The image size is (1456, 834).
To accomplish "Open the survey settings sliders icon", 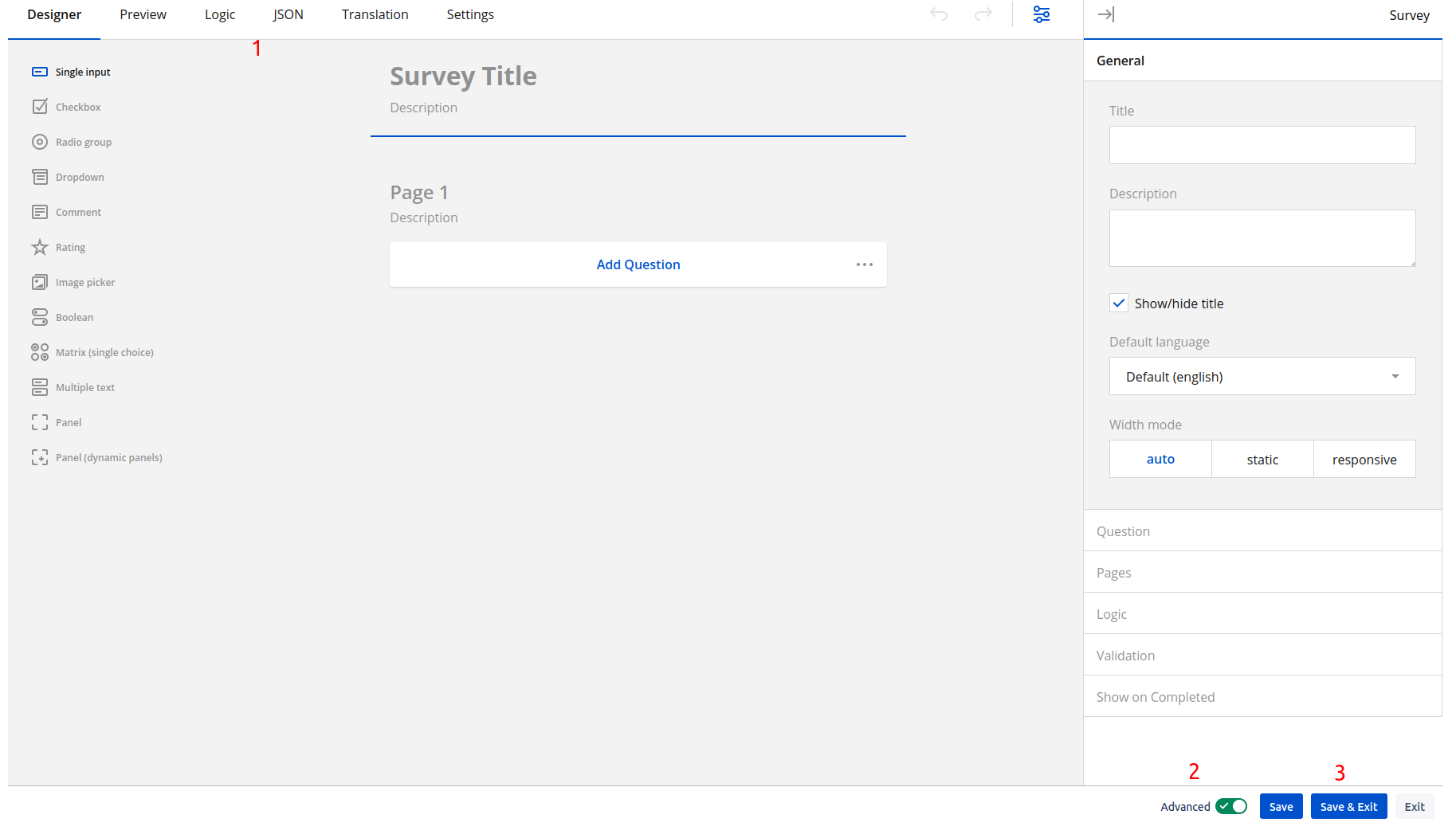I will [x=1041, y=14].
